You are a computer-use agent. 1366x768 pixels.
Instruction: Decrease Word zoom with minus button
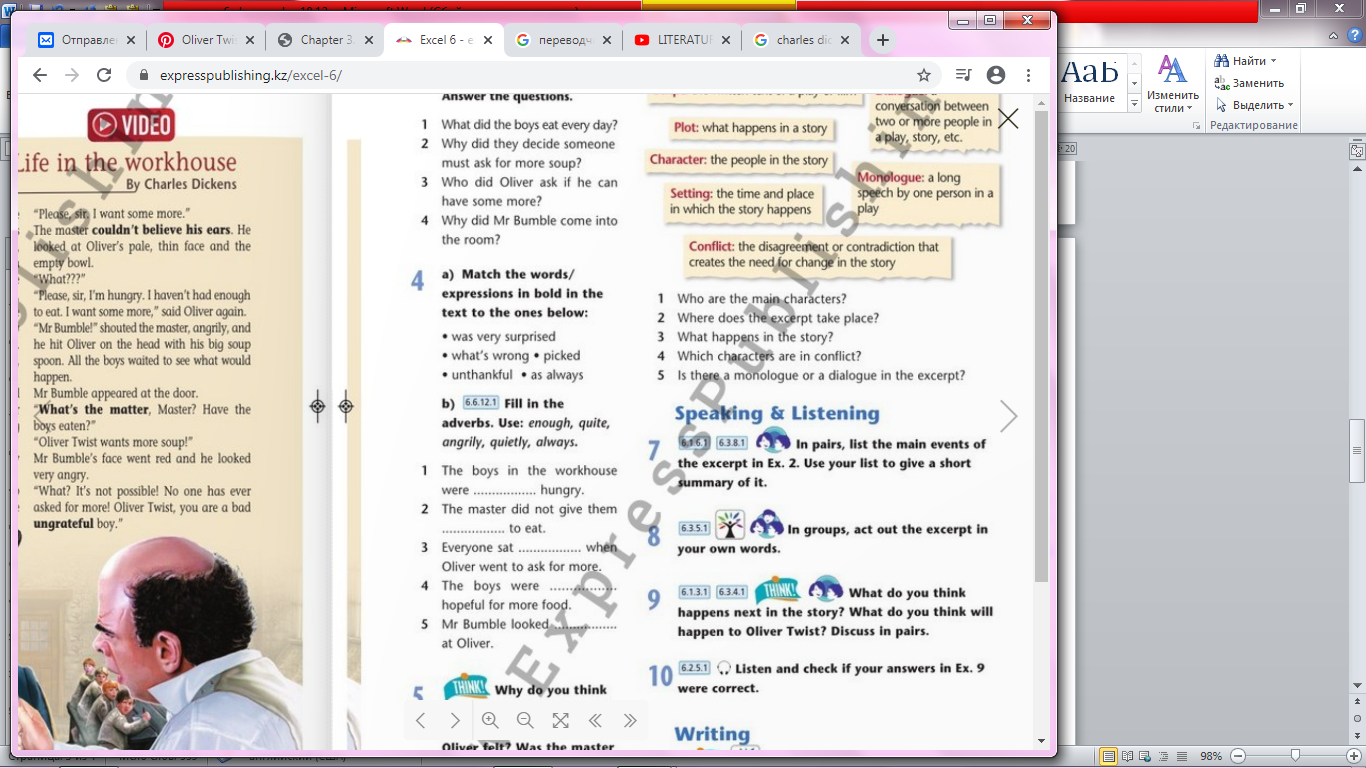1238,756
